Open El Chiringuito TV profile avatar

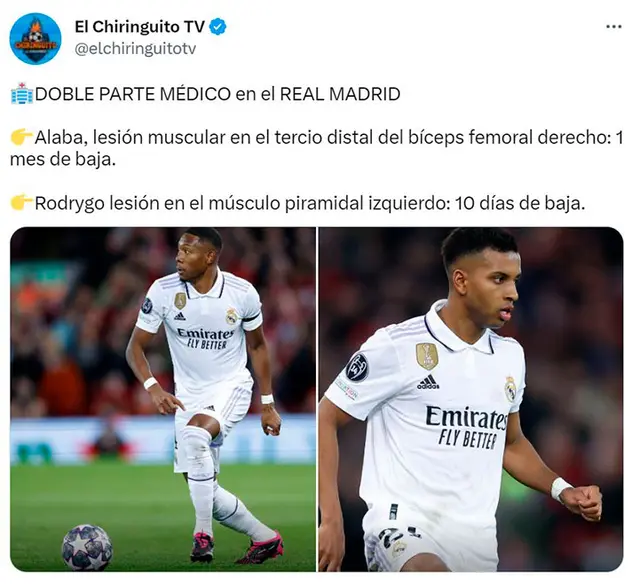click(x=36, y=39)
